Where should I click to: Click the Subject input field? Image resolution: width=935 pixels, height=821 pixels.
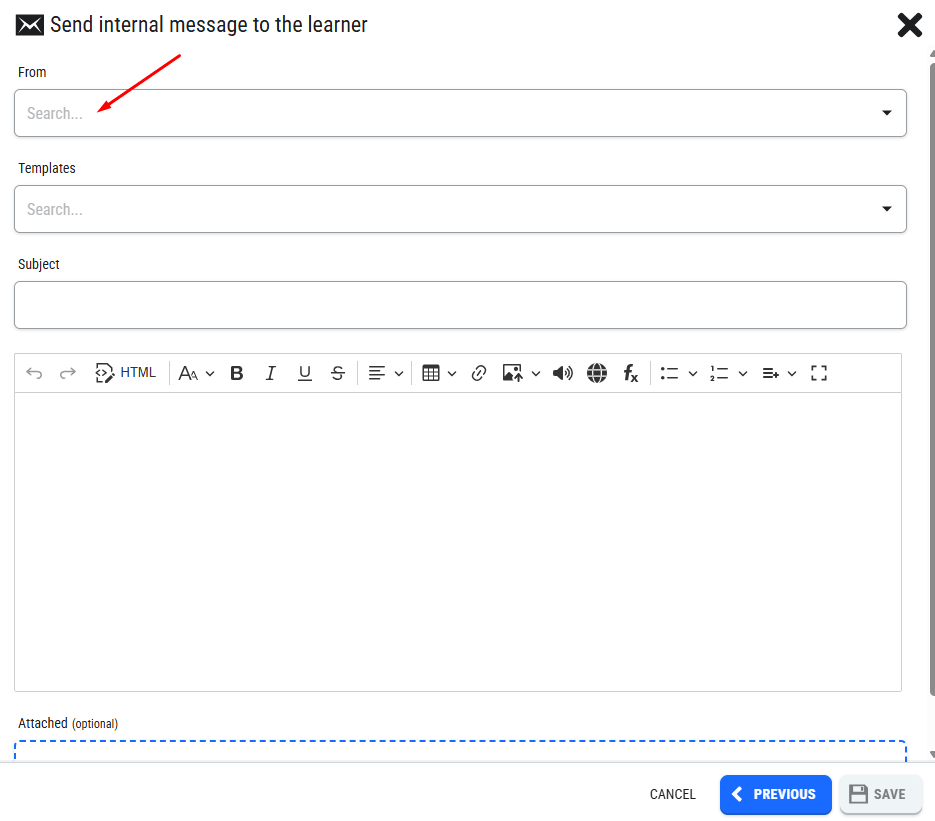click(460, 305)
